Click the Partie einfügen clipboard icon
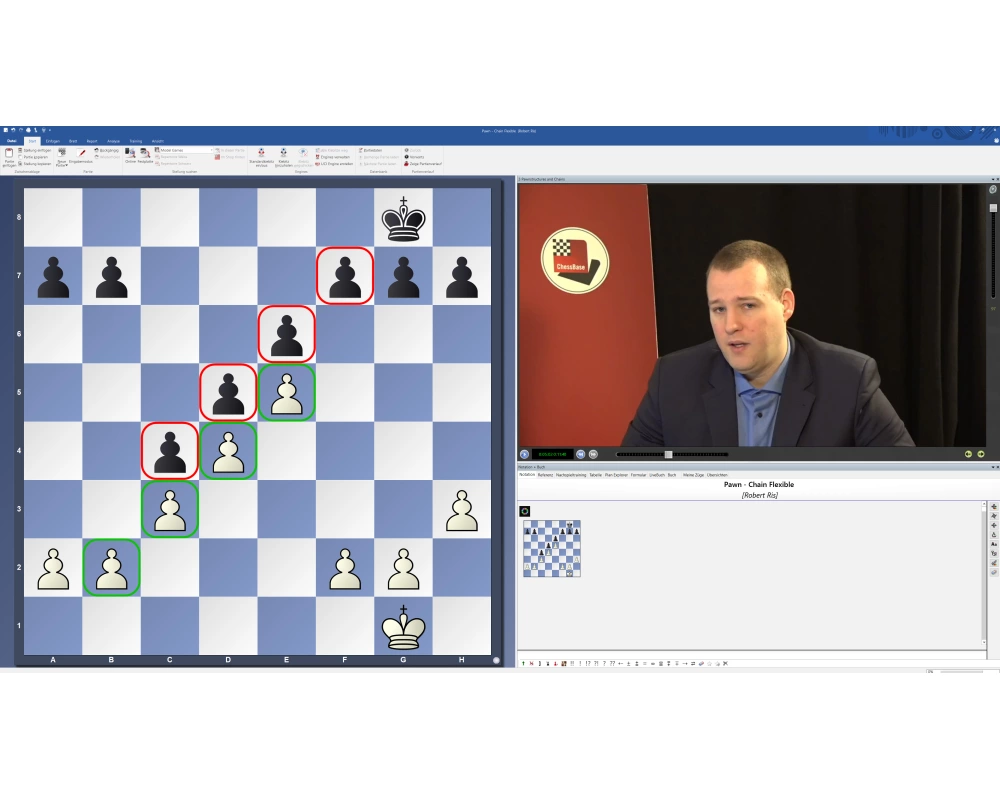This screenshot has width=1000, height=800. (x=9, y=154)
